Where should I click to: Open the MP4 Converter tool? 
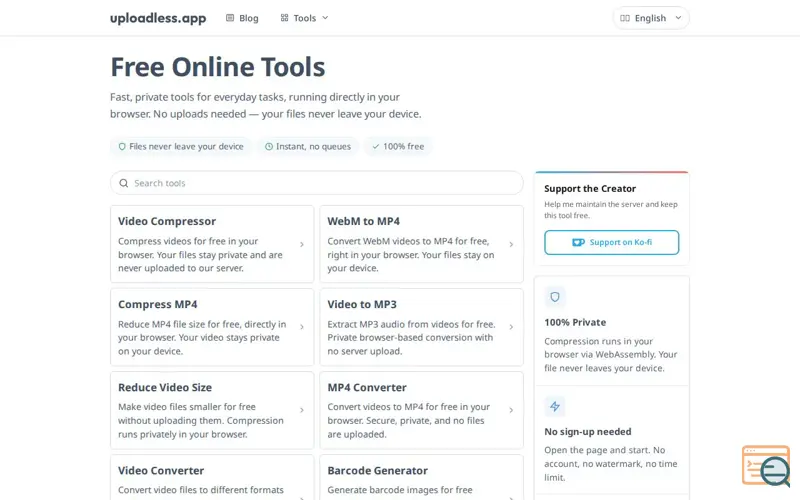[421, 410]
